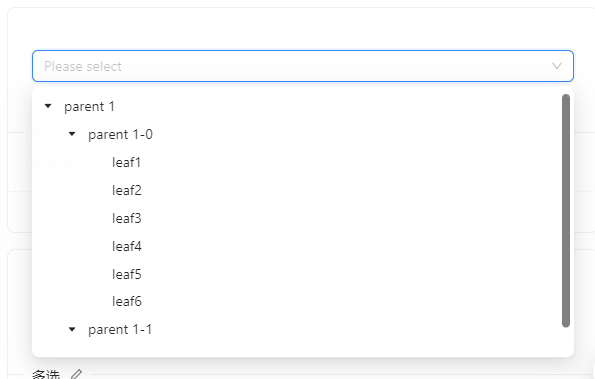The width and height of the screenshot is (595, 379).
Task: Pick leaf5 from the list
Action: pos(127,274)
